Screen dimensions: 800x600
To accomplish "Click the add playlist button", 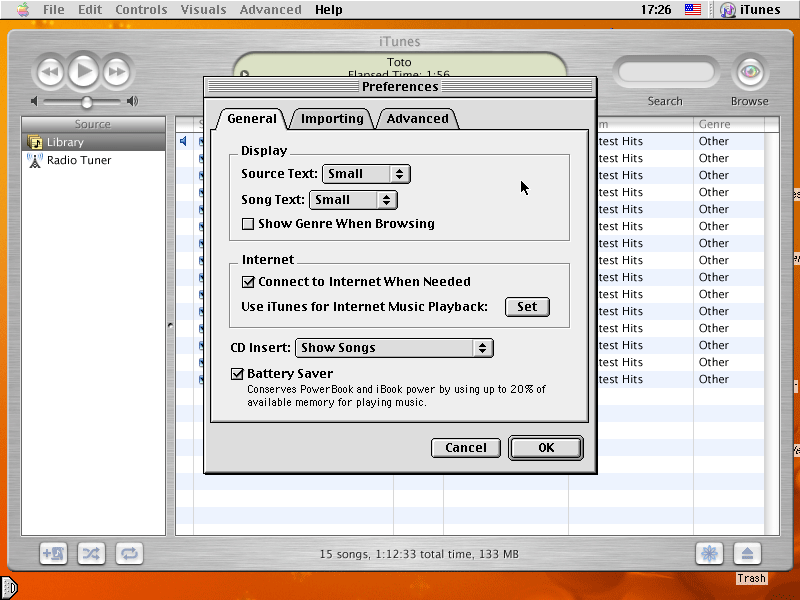I will [x=53, y=554].
